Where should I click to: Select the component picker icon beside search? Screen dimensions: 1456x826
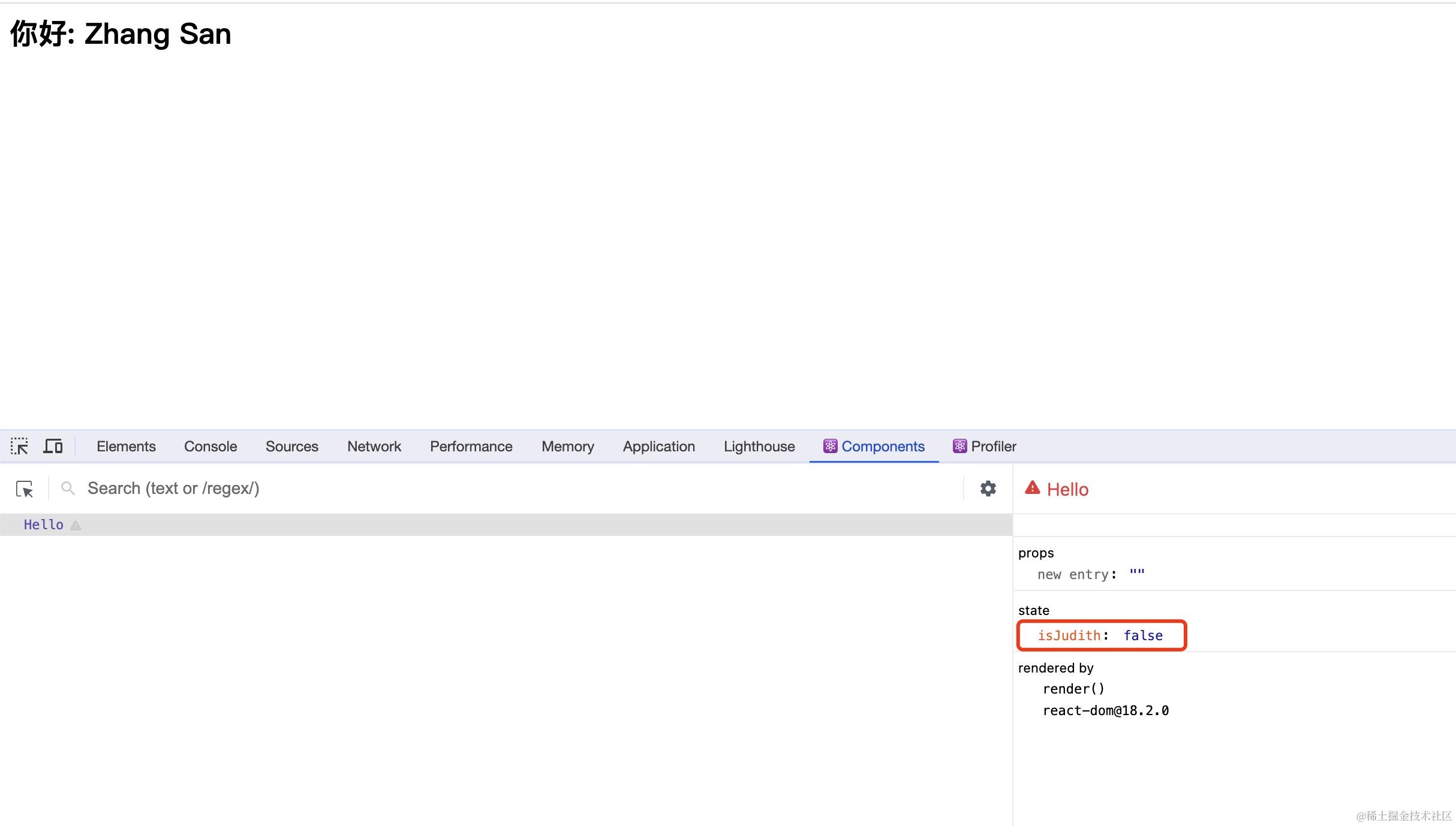25,489
